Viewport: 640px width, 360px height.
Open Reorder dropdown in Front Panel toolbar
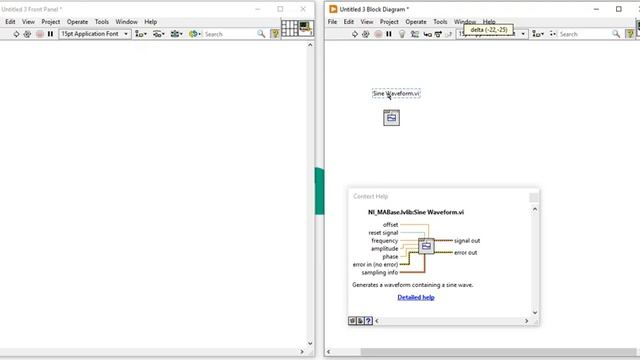[x=194, y=34]
